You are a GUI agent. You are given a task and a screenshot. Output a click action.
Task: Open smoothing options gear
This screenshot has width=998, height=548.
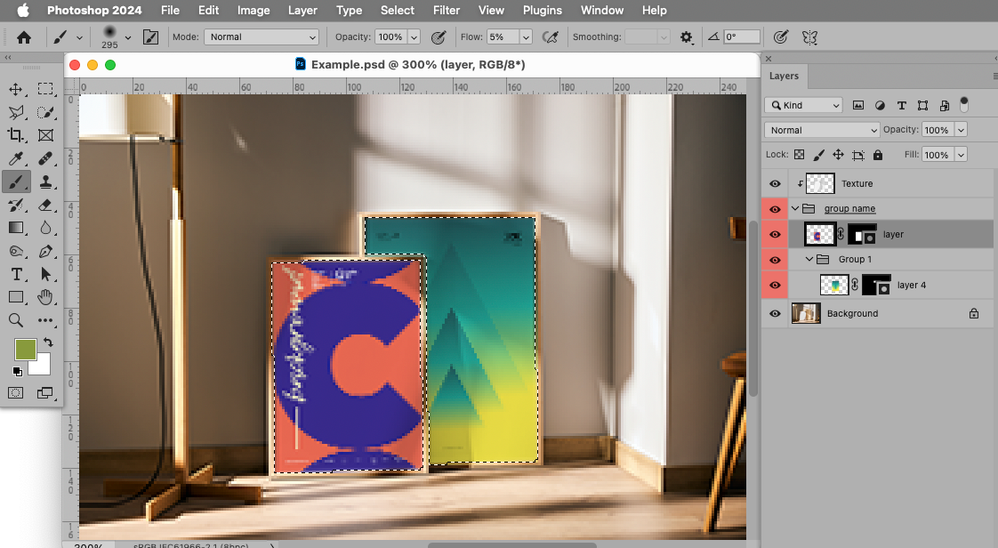(x=685, y=38)
